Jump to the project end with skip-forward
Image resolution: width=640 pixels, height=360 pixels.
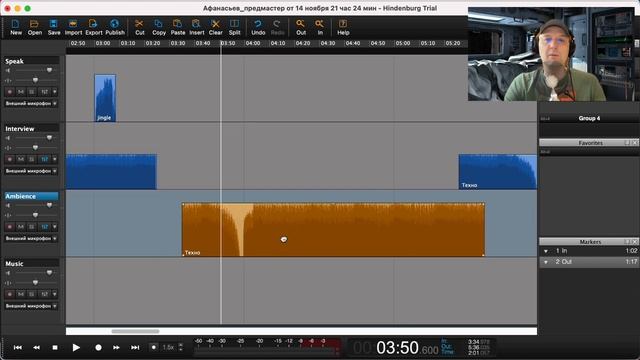pos(135,347)
